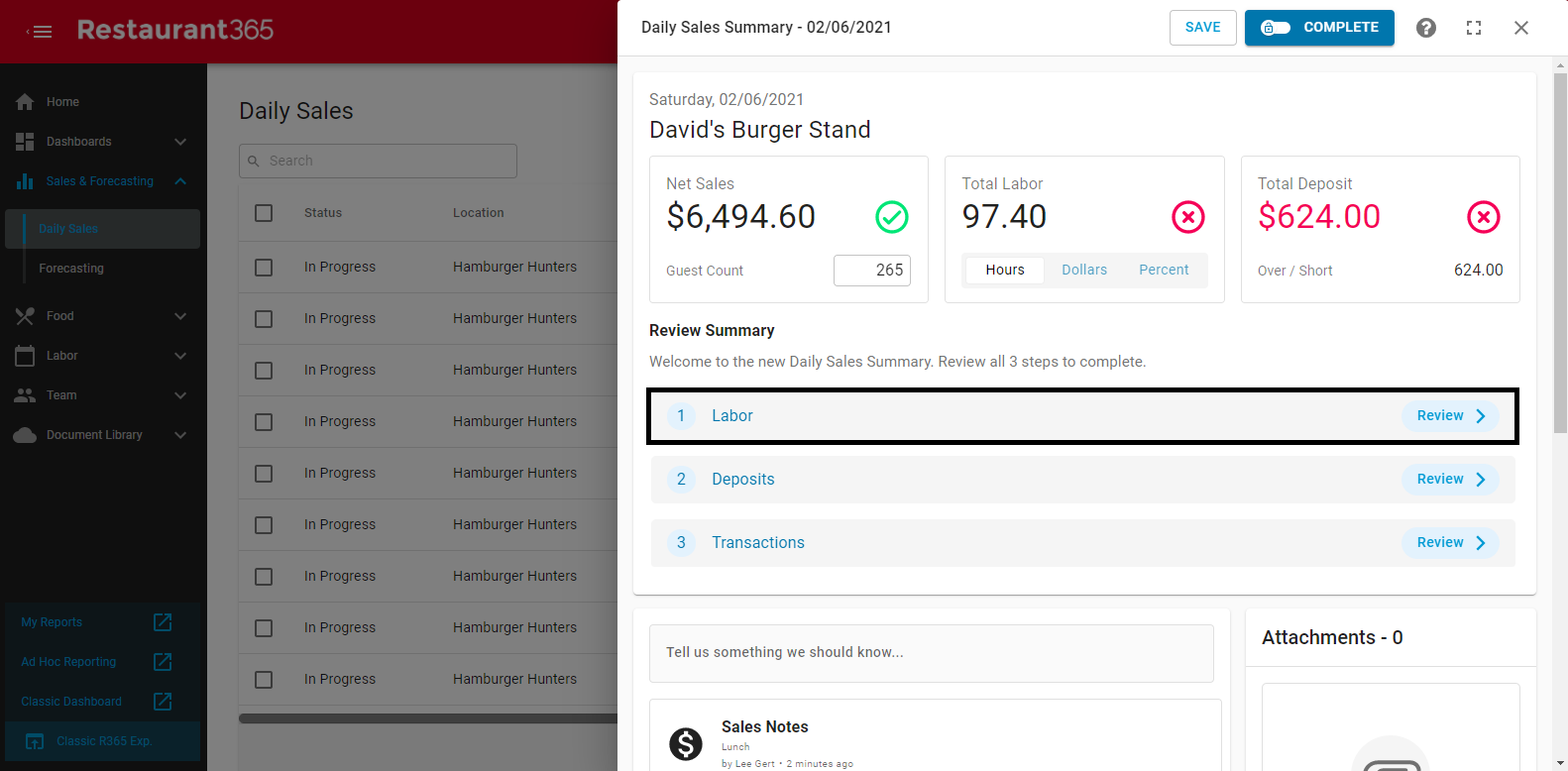Click the Sales Notes dollar icon
This screenshot has width=1568, height=771.
(x=686, y=743)
